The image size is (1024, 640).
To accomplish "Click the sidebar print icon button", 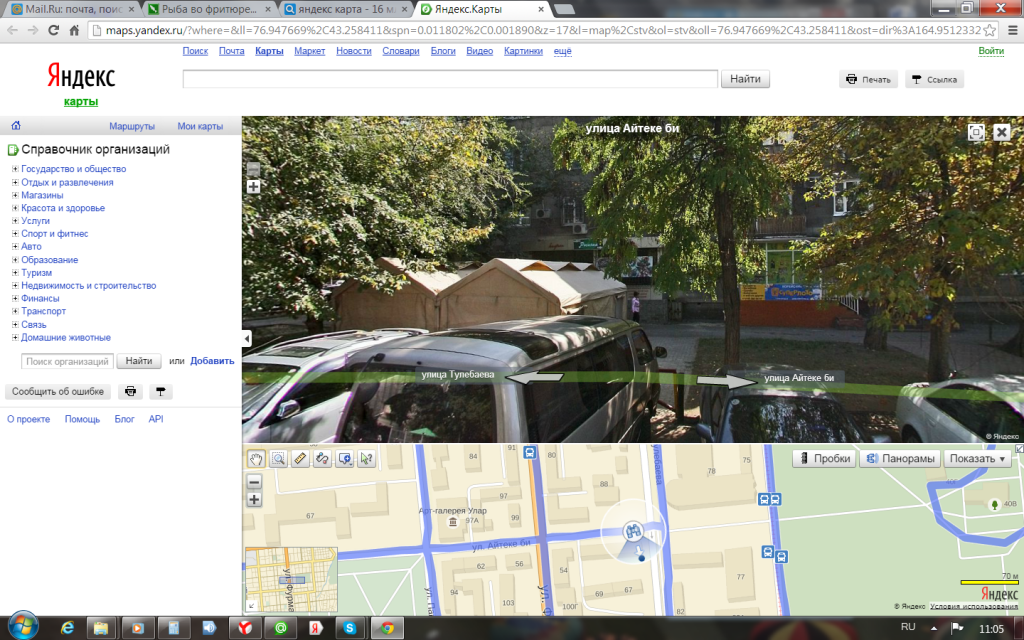I will pyautogui.click(x=129, y=392).
